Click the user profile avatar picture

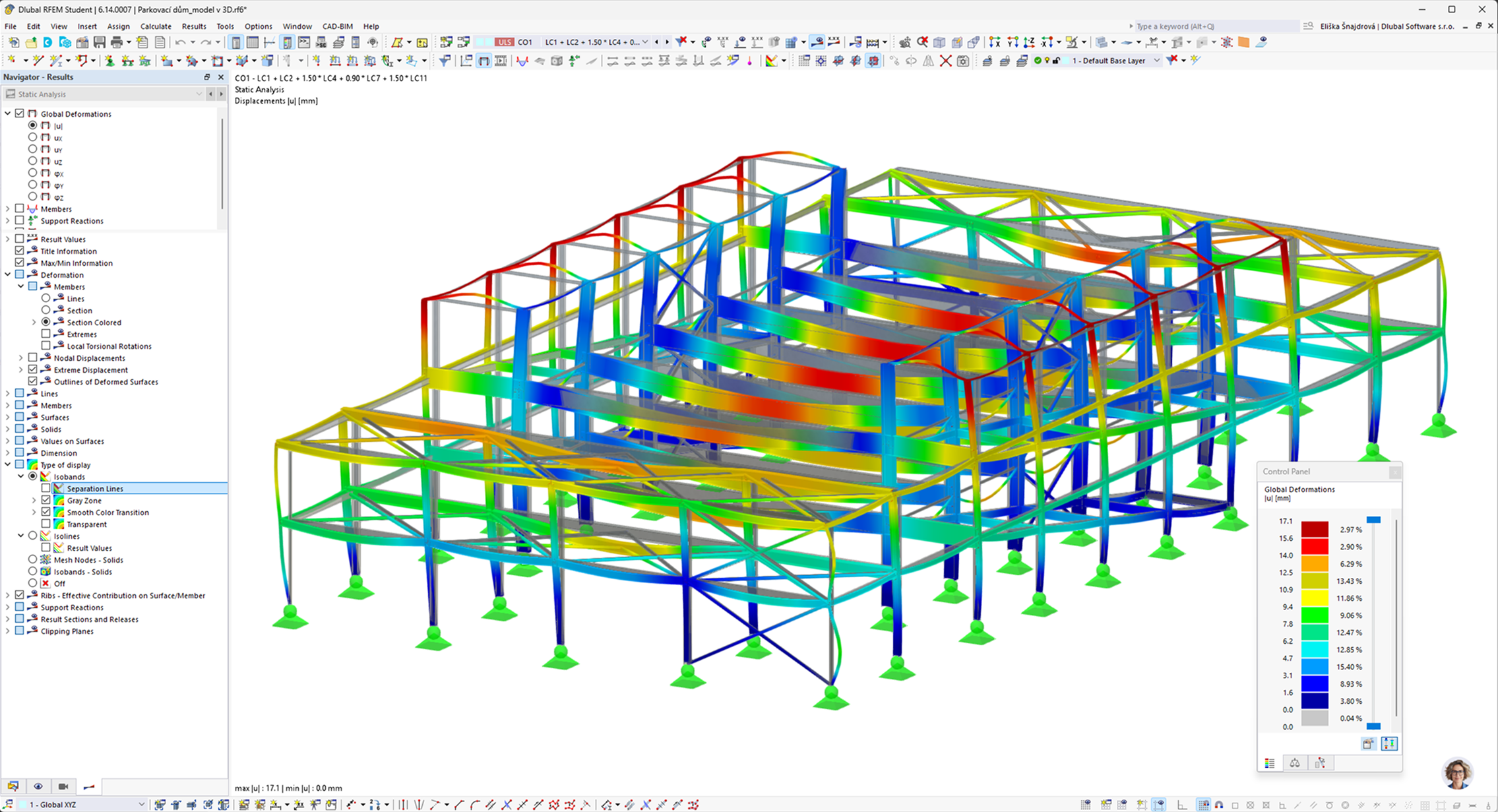pos(1457,773)
